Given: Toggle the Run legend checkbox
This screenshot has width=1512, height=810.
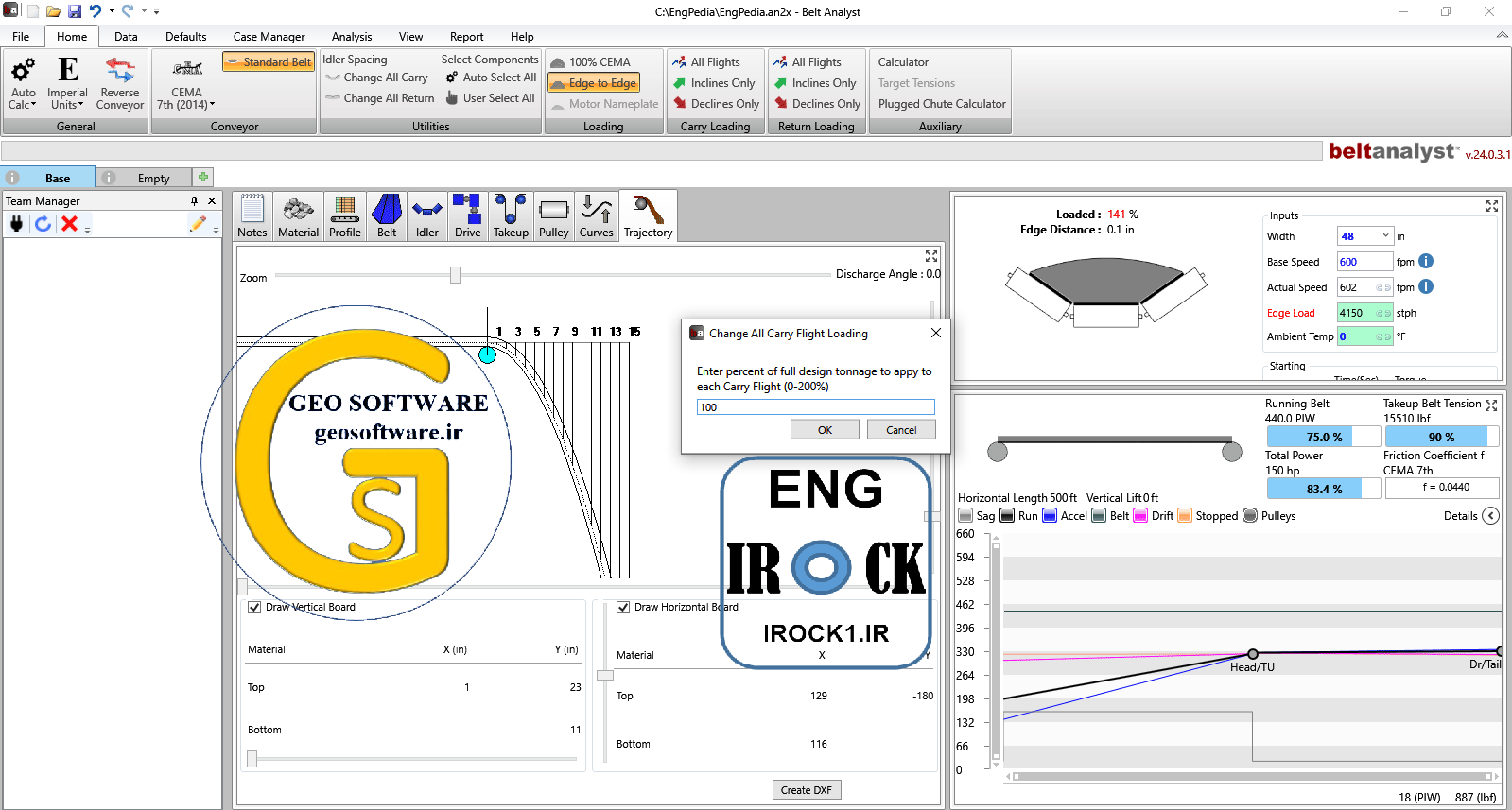Looking at the screenshot, I should (x=1007, y=515).
